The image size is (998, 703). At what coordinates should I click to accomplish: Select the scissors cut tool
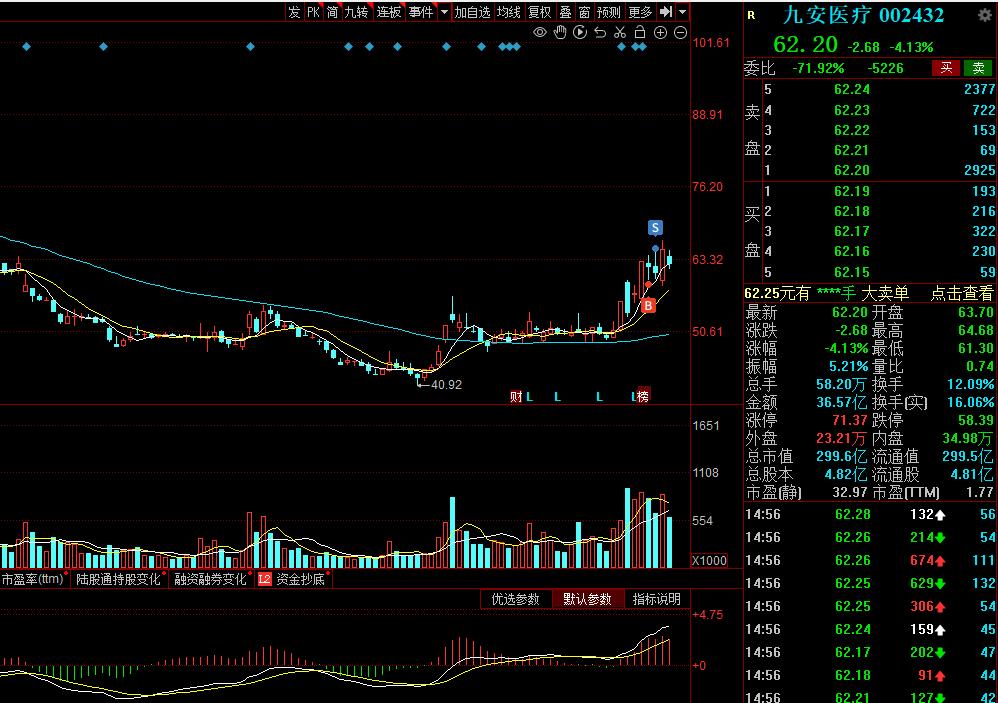[x=620, y=33]
